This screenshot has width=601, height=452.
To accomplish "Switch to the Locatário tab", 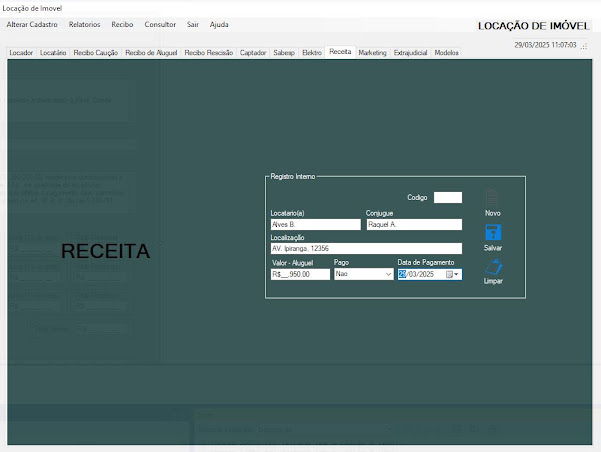I will [x=53, y=53].
